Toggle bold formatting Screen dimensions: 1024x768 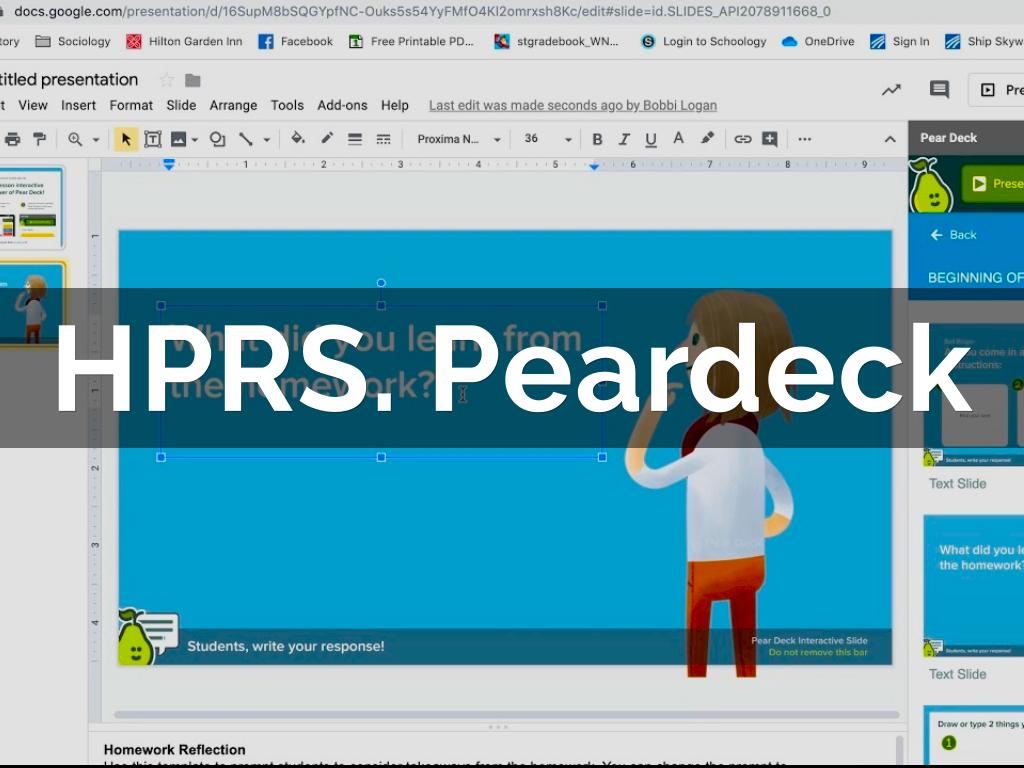(x=597, y=139)
